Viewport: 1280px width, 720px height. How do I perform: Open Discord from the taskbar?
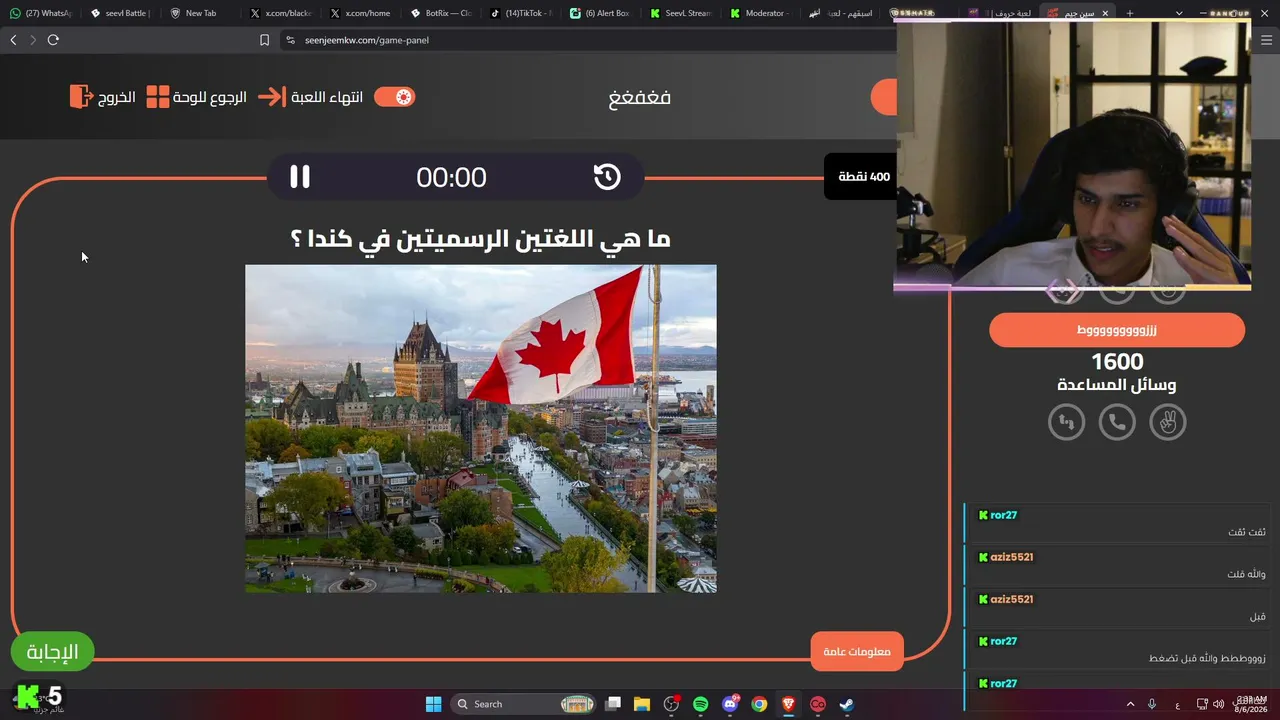[x=730, y=704]
